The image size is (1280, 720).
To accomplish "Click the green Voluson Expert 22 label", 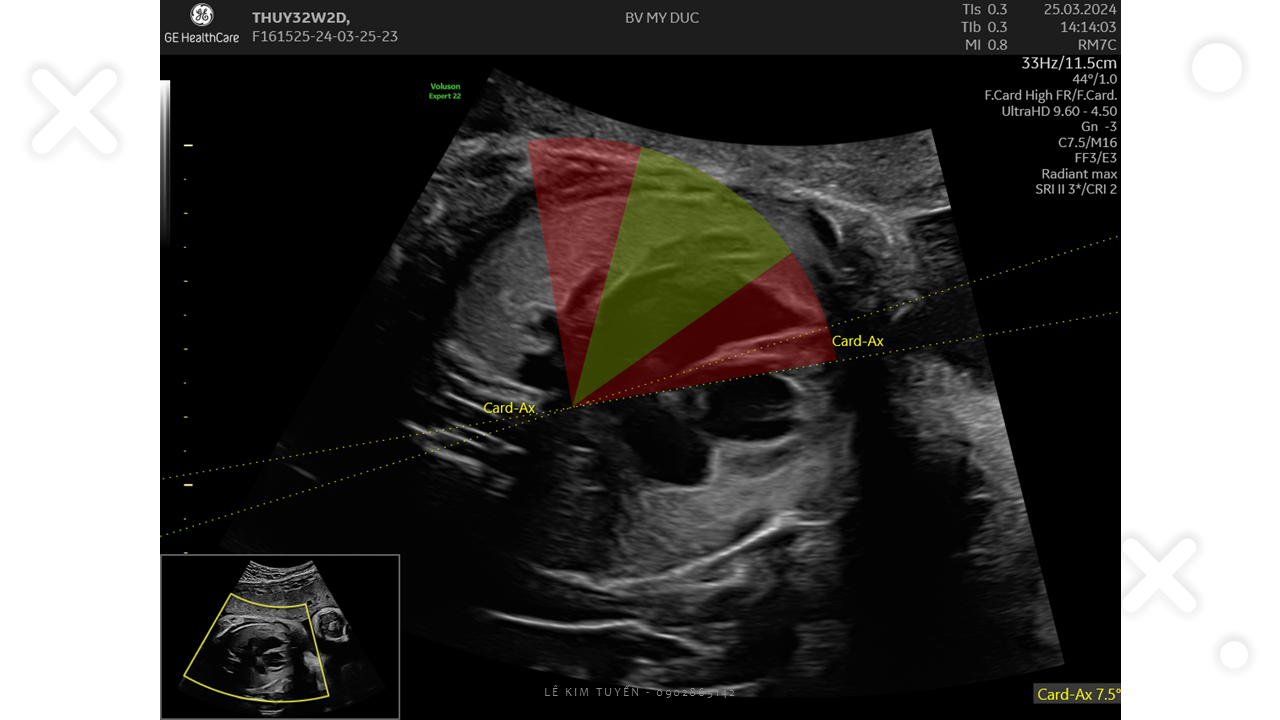I will [444, 91].
